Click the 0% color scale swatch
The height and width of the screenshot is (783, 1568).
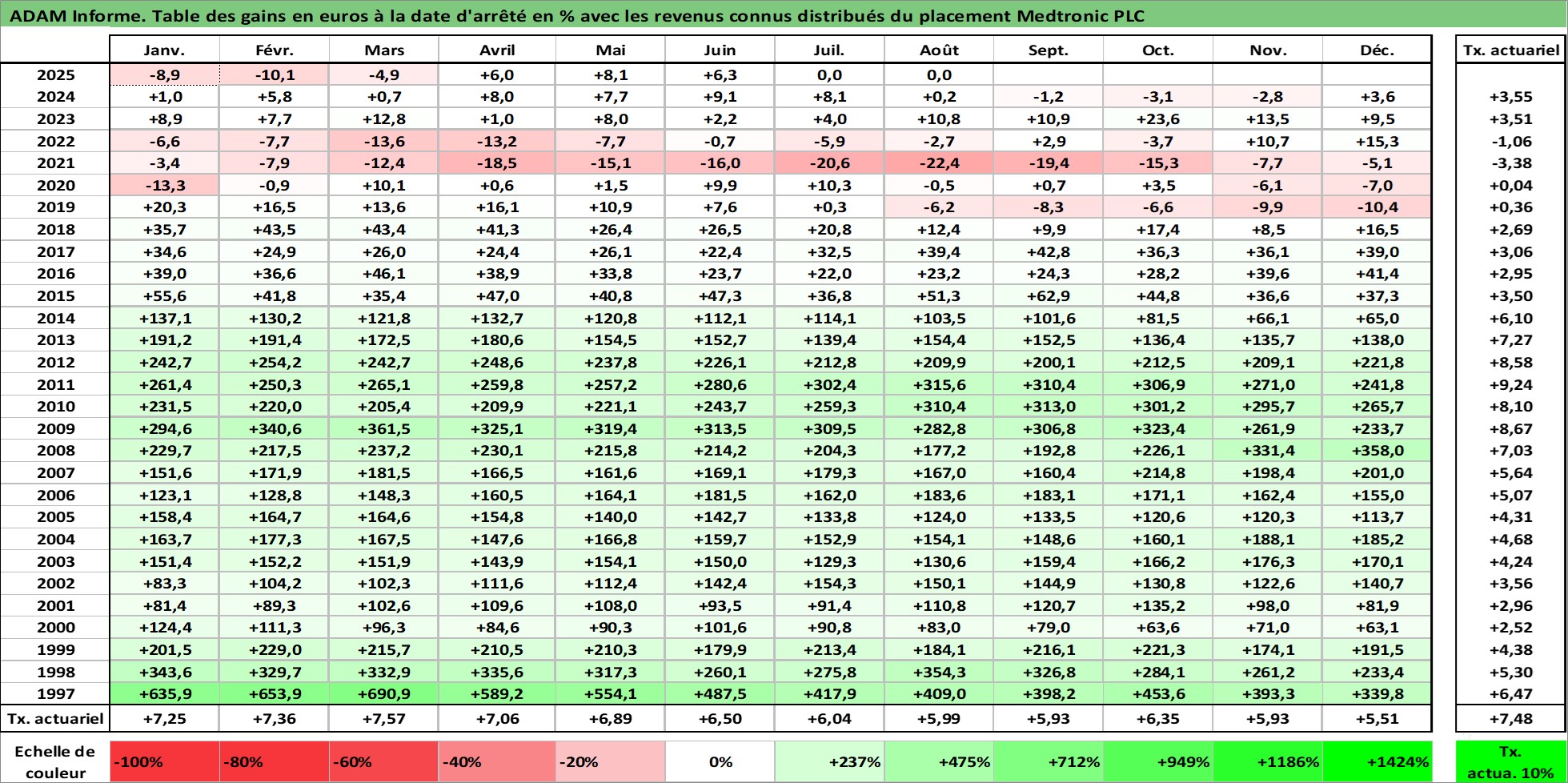coord(720,761)
